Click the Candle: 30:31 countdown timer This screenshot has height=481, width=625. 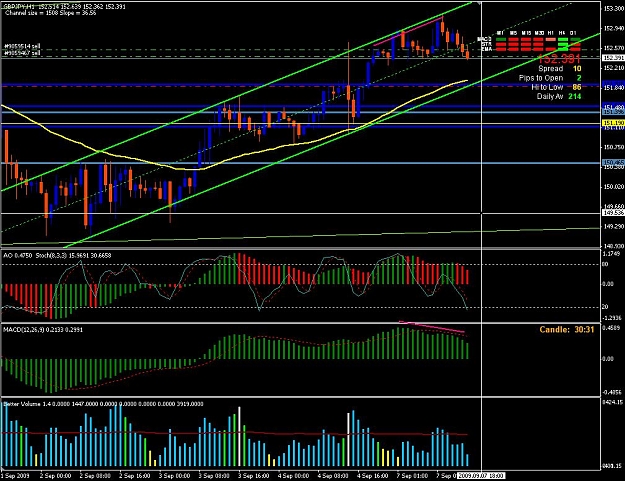pos(567,330)
